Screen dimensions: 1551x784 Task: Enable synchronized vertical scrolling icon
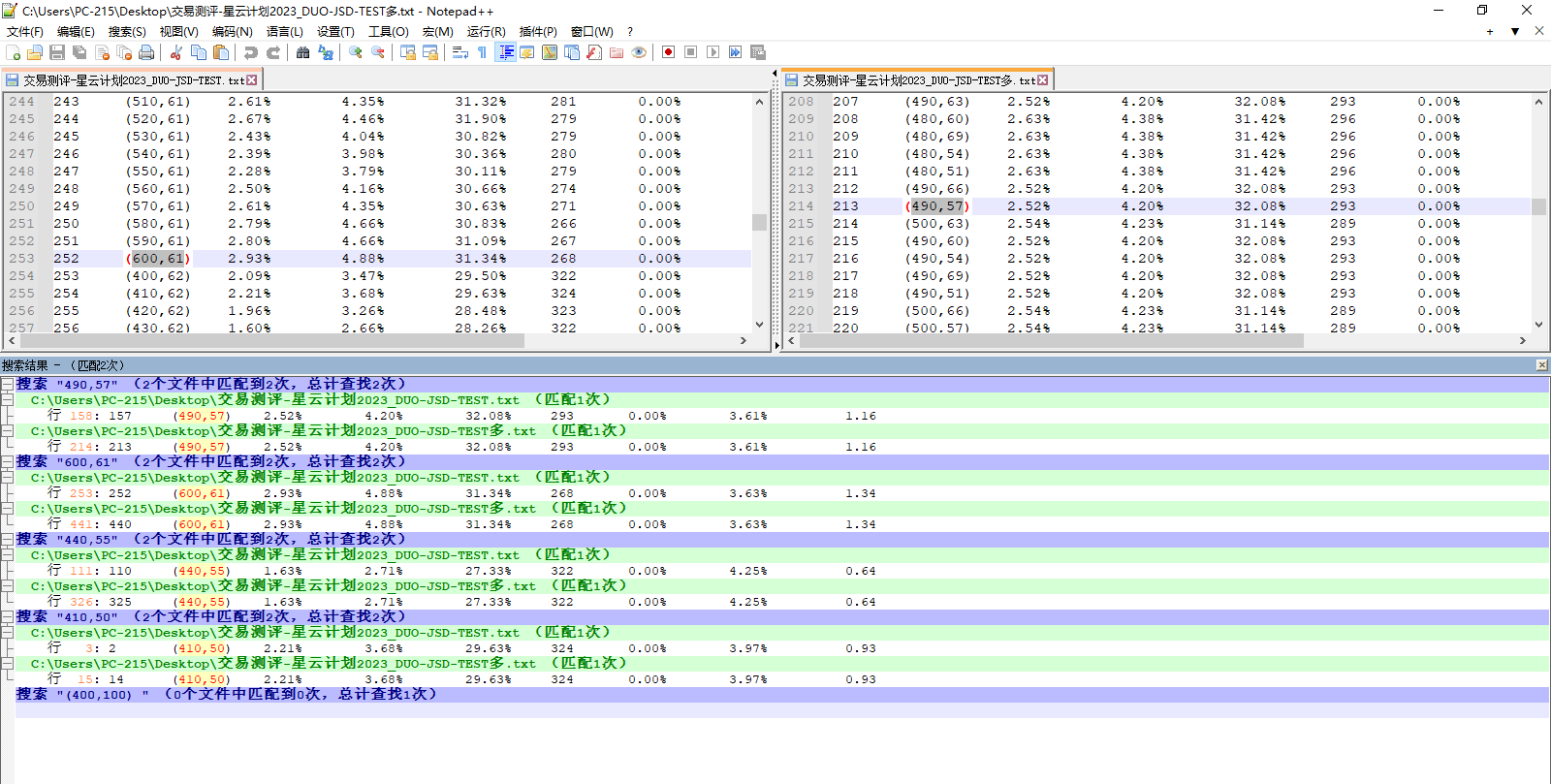coord(408,52)
